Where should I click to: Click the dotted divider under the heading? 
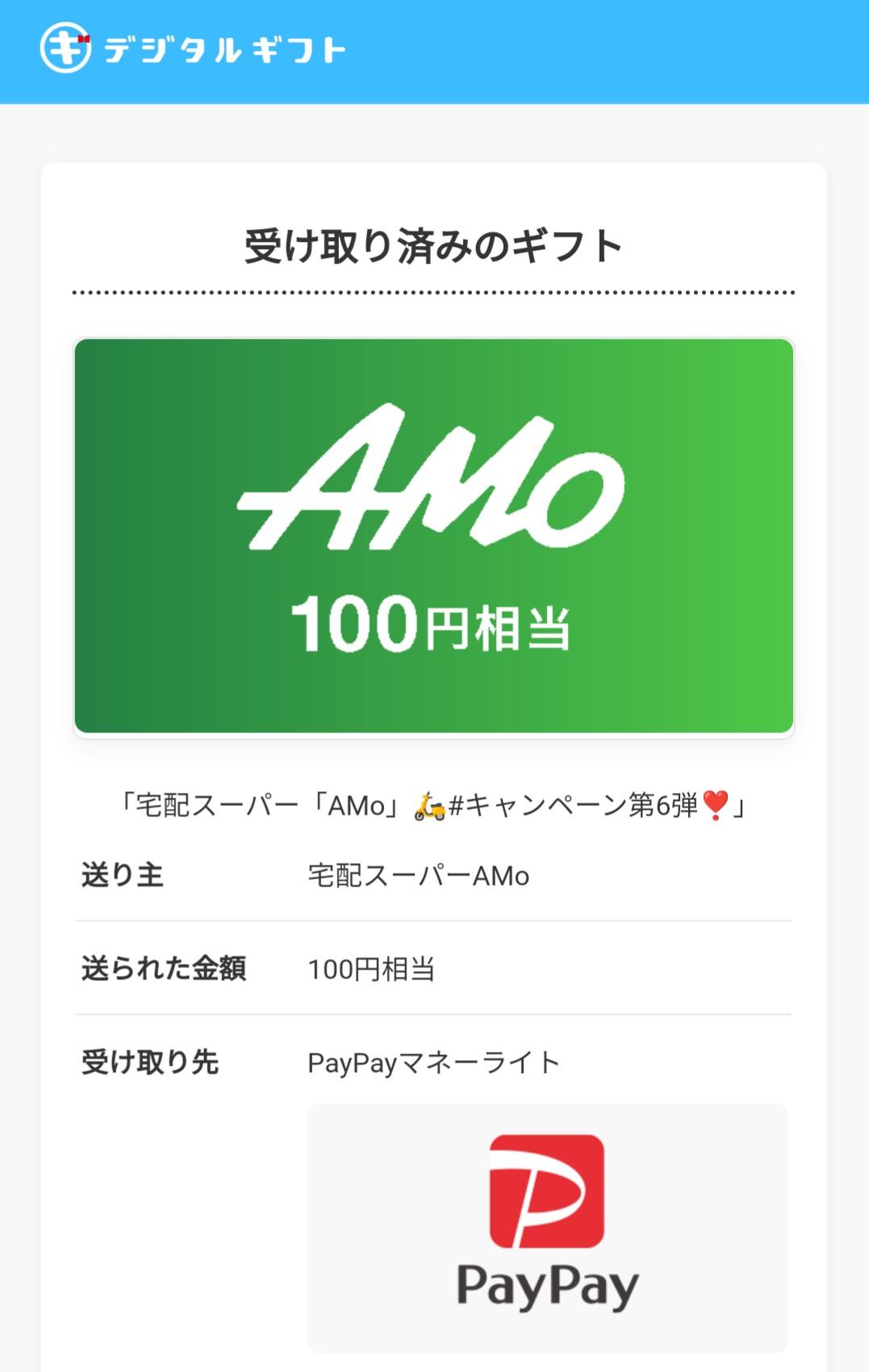pyautogui.click(x=433, y=292)
